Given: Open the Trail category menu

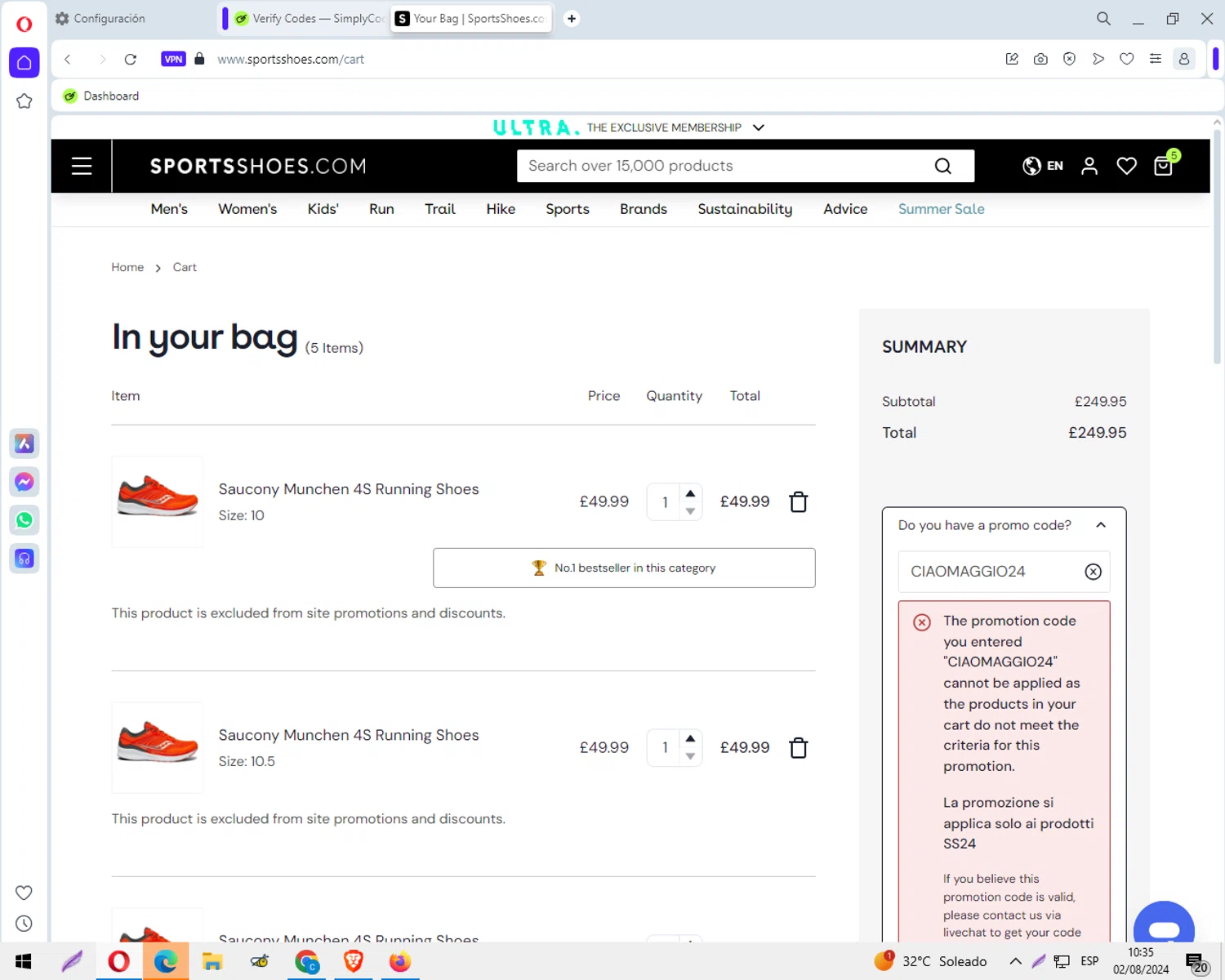Looking at the screenshot, I should (x=440, y=209).
